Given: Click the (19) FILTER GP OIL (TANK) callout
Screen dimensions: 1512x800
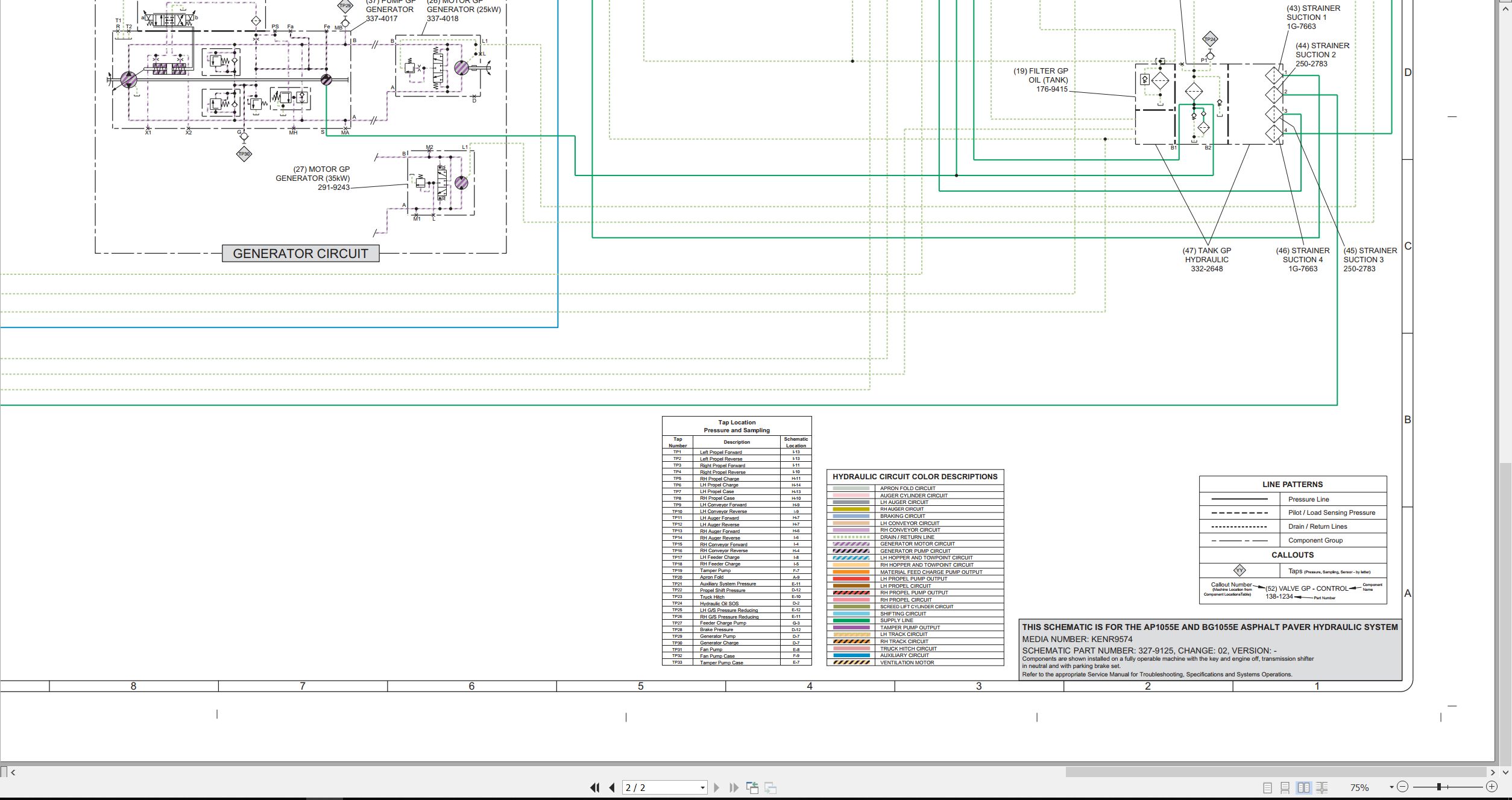Looking at the screenshot, I should pos(1041,80).
